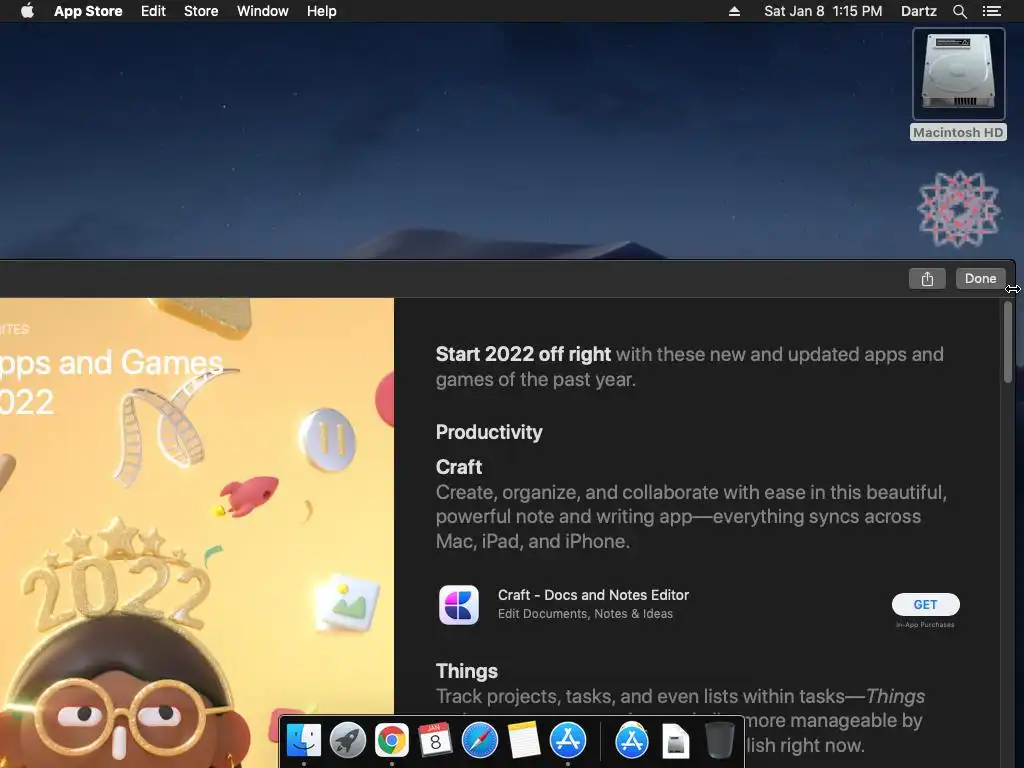Click the Things heading text
The image size is (1024, 768).
pos(466,671)
